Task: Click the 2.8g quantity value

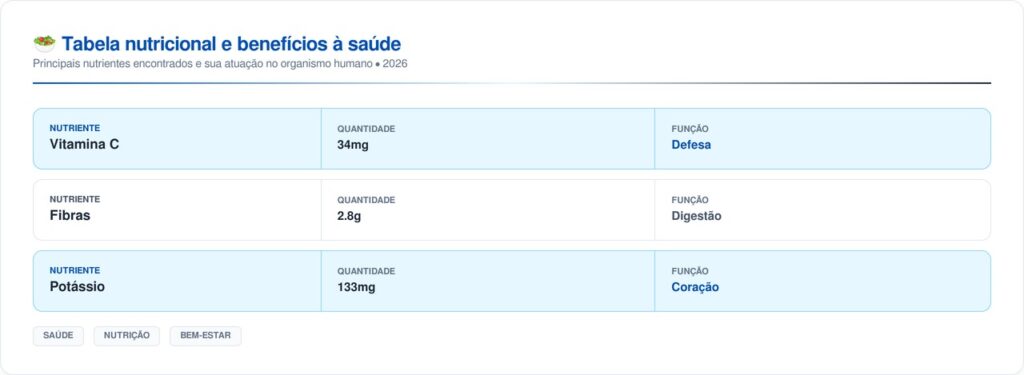Action: pos(349,216)
